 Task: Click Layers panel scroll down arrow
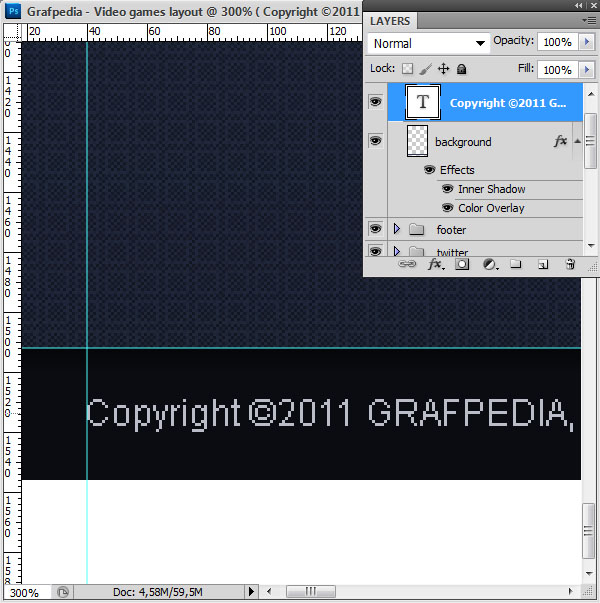click(591, 245)
